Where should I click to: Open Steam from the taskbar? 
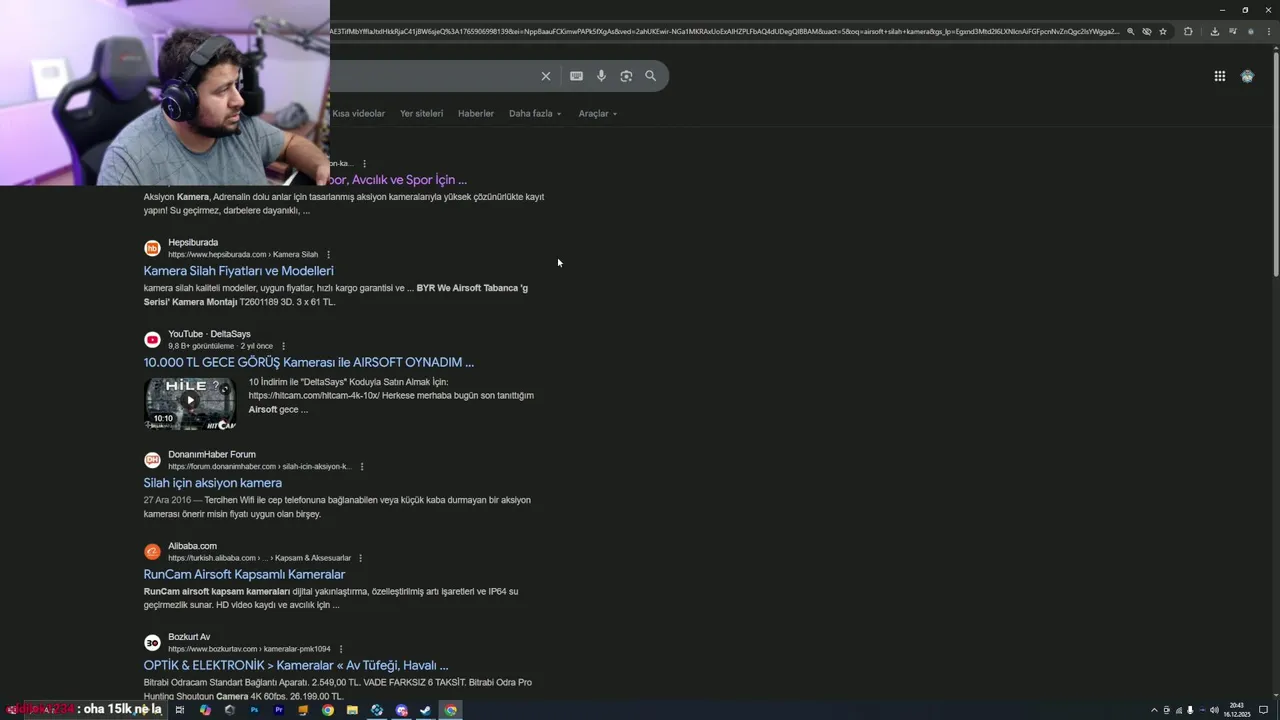point(426,710)
